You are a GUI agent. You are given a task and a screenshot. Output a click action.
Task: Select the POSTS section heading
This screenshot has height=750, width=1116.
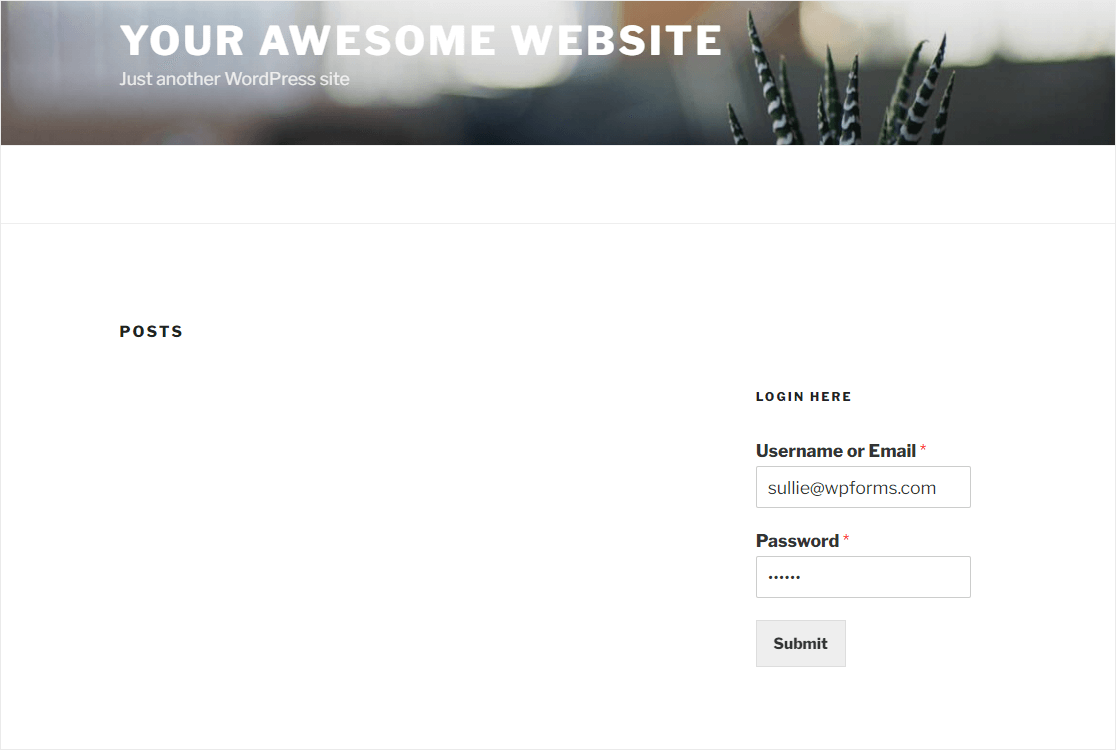[151, 332]
